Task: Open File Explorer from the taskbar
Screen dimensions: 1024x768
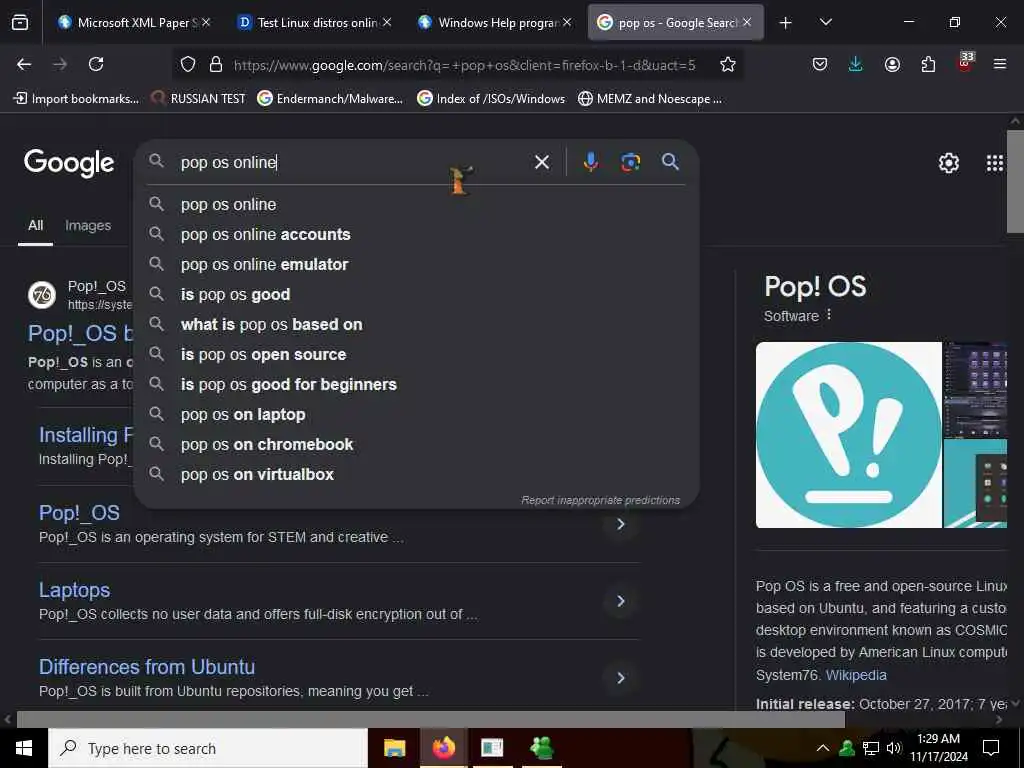Action: coord(394,748)
